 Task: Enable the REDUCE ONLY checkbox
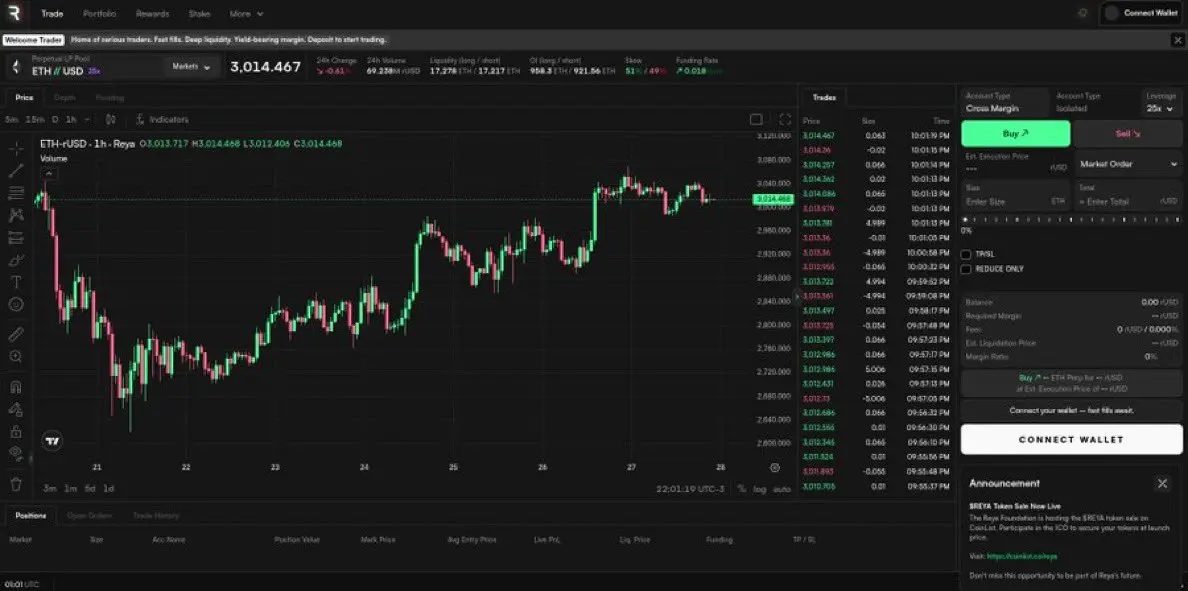tap(966, 269)
